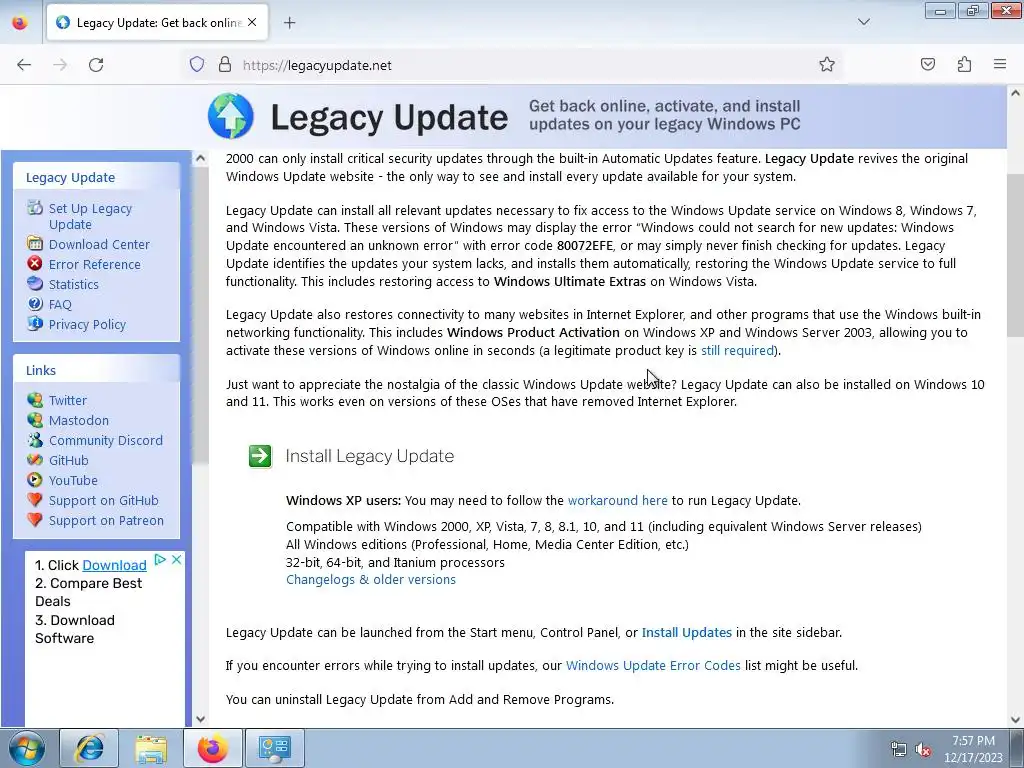Open the FAQ sidebar link
The height and width of the screenshot is (768, 1024).
pyautogui.click(x=60, y=304)
